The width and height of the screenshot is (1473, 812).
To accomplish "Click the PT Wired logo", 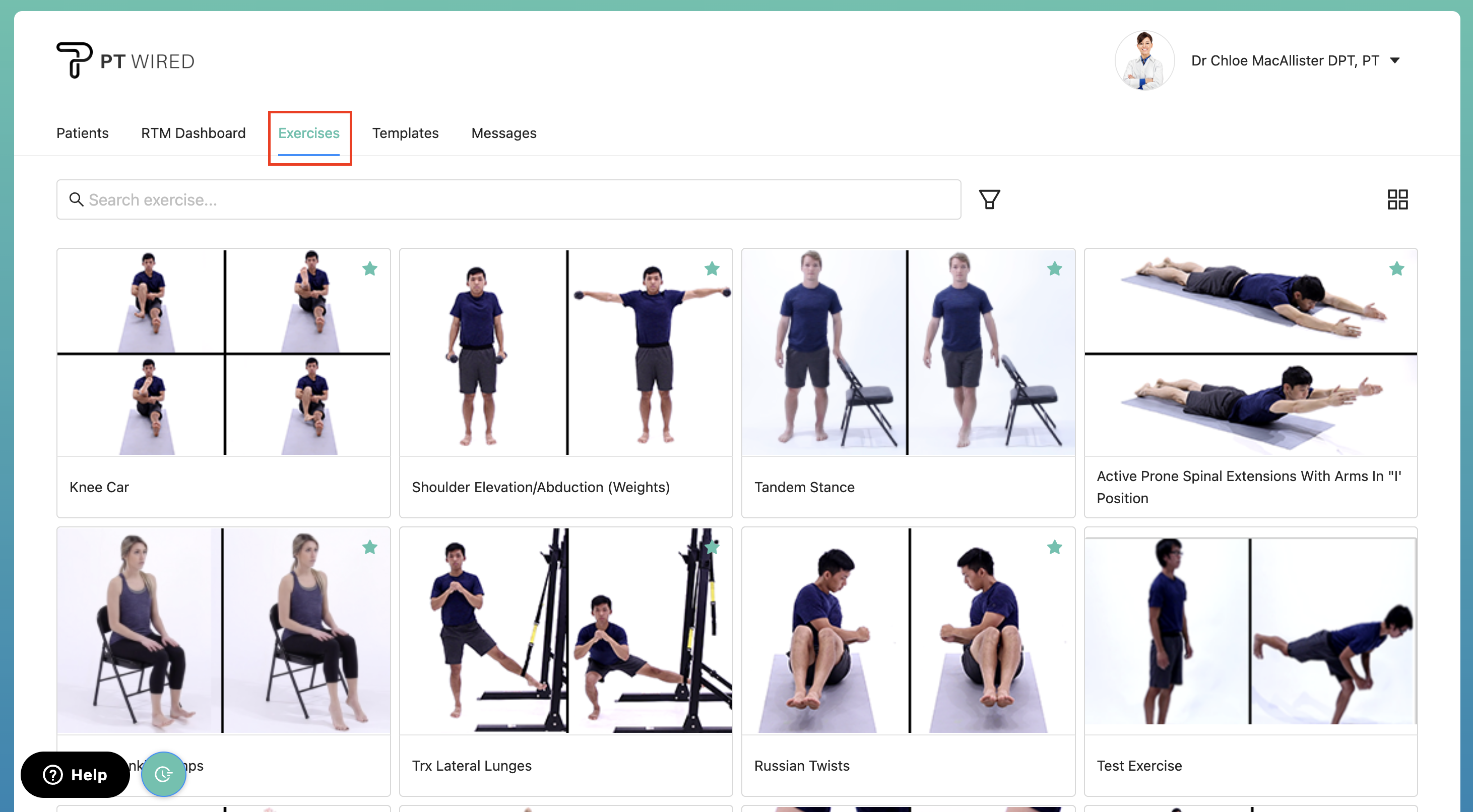I will [x=125, y=60].
